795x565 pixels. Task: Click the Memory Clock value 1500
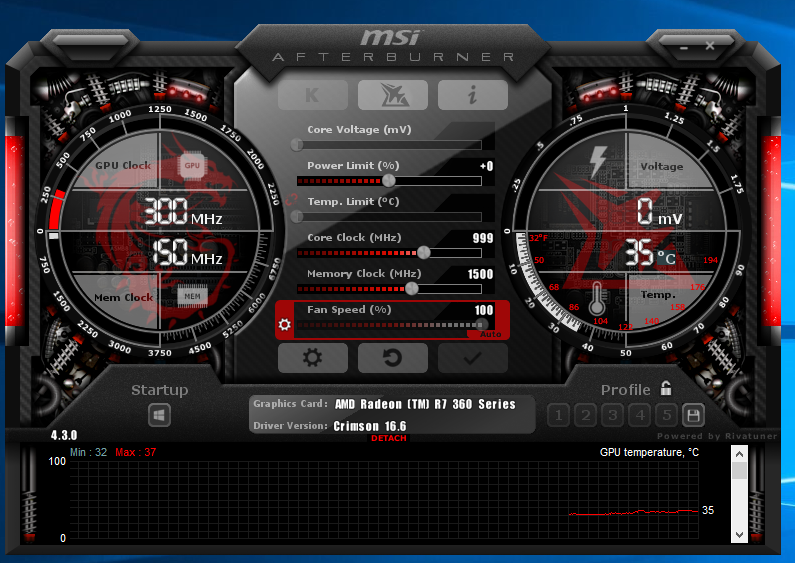pos(480,274)
